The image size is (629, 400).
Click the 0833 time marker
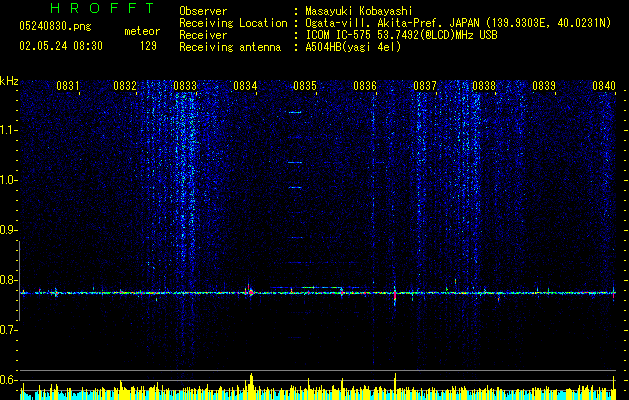click(185, 86)
